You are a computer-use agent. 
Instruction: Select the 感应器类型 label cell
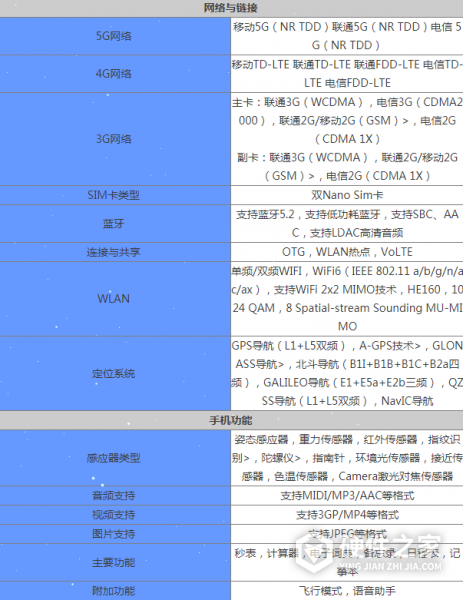point(115,458)
